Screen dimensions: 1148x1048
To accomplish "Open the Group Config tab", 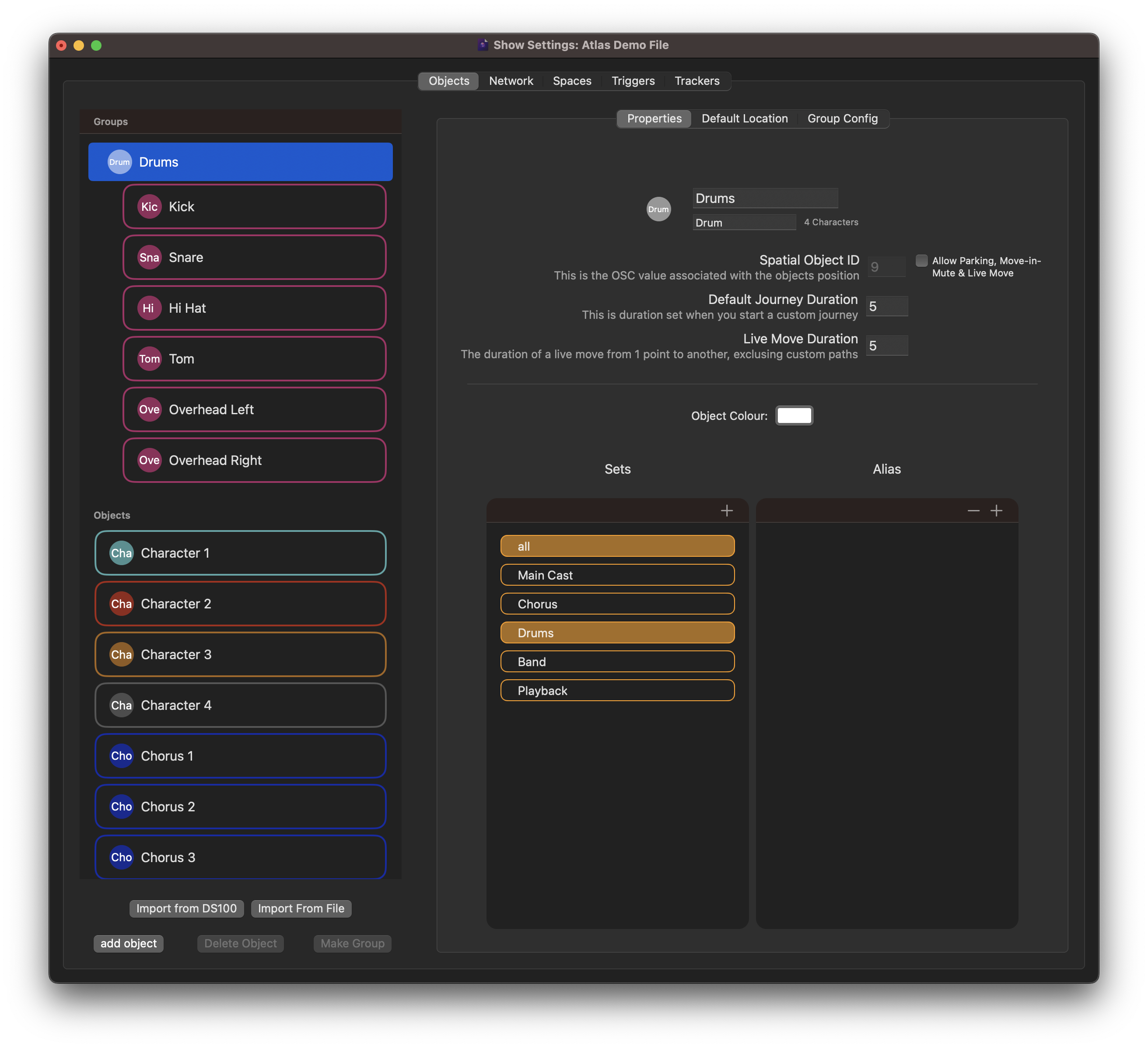I will [842, 119].
